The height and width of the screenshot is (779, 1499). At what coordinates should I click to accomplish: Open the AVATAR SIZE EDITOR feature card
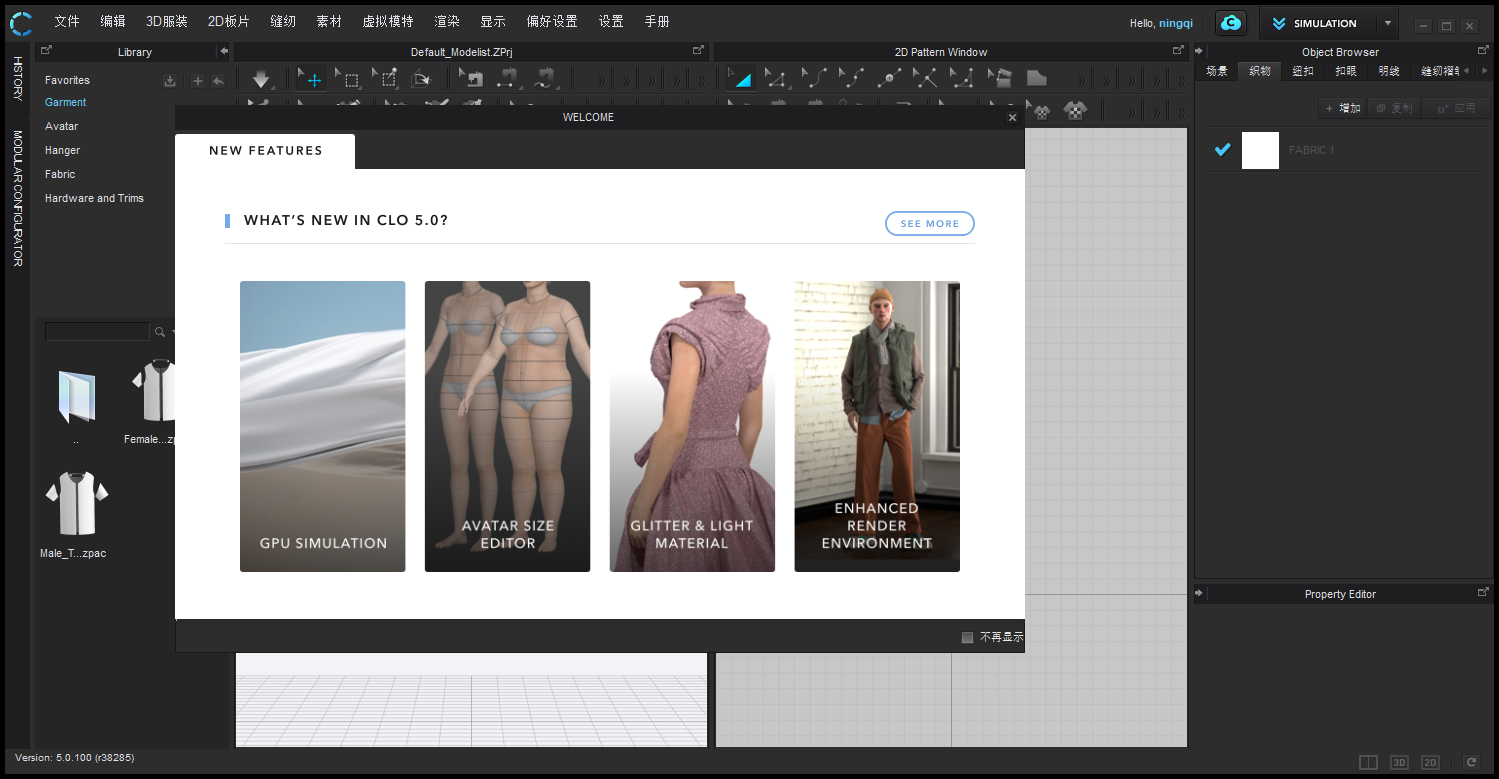pos(508,426)
